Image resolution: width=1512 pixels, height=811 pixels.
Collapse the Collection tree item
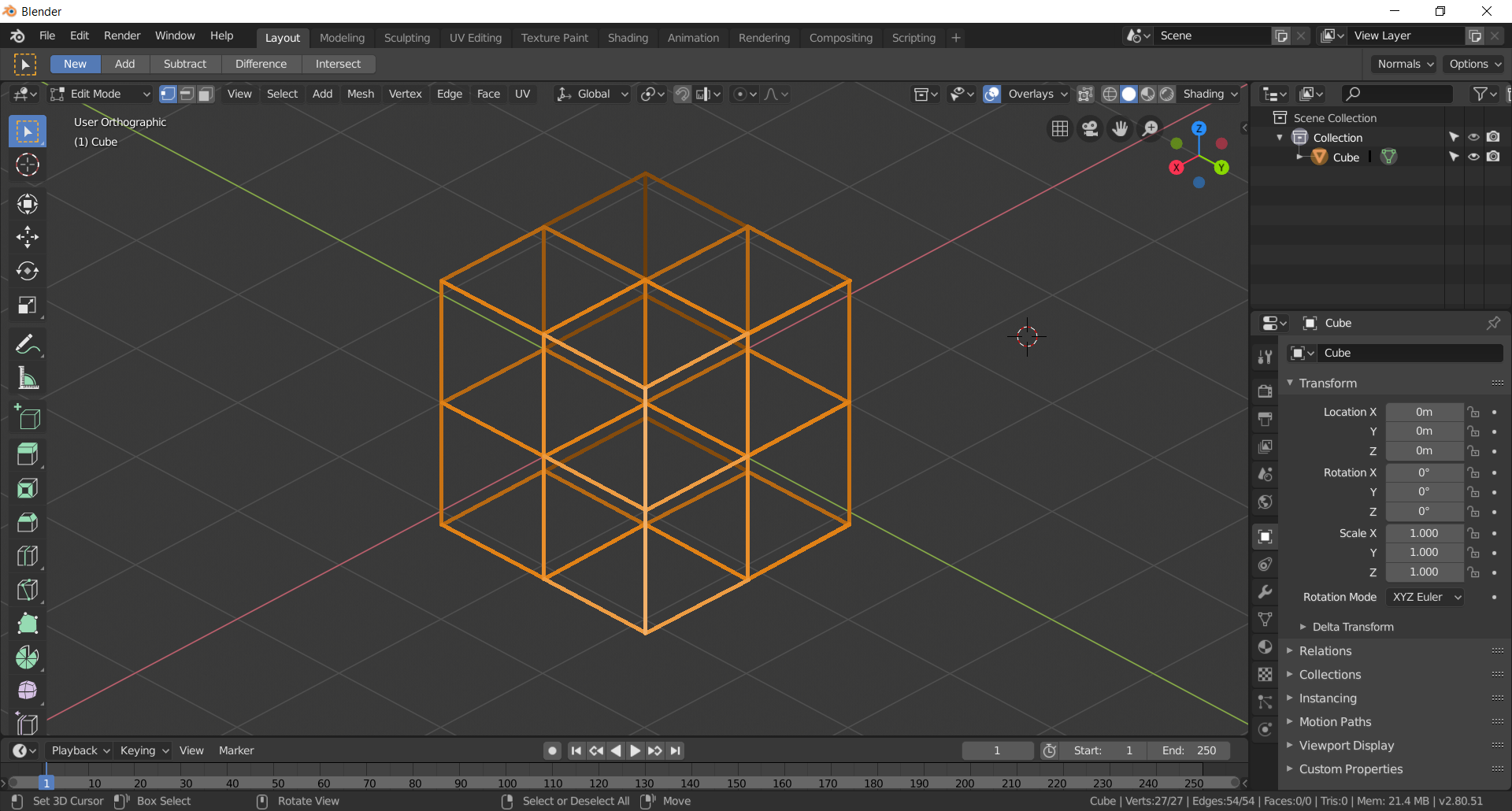click(1280, 138)
